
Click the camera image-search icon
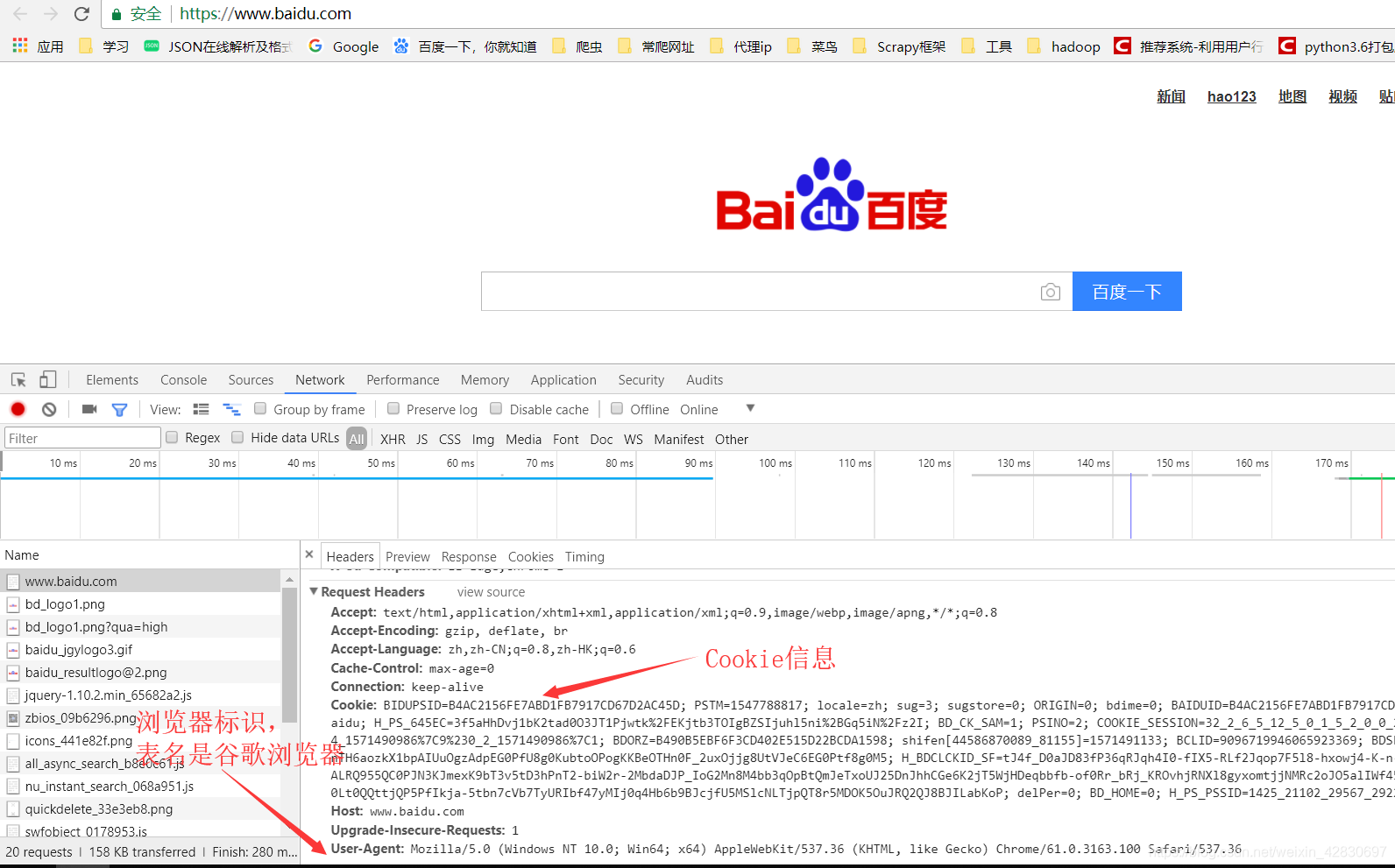coord(1050,292)
